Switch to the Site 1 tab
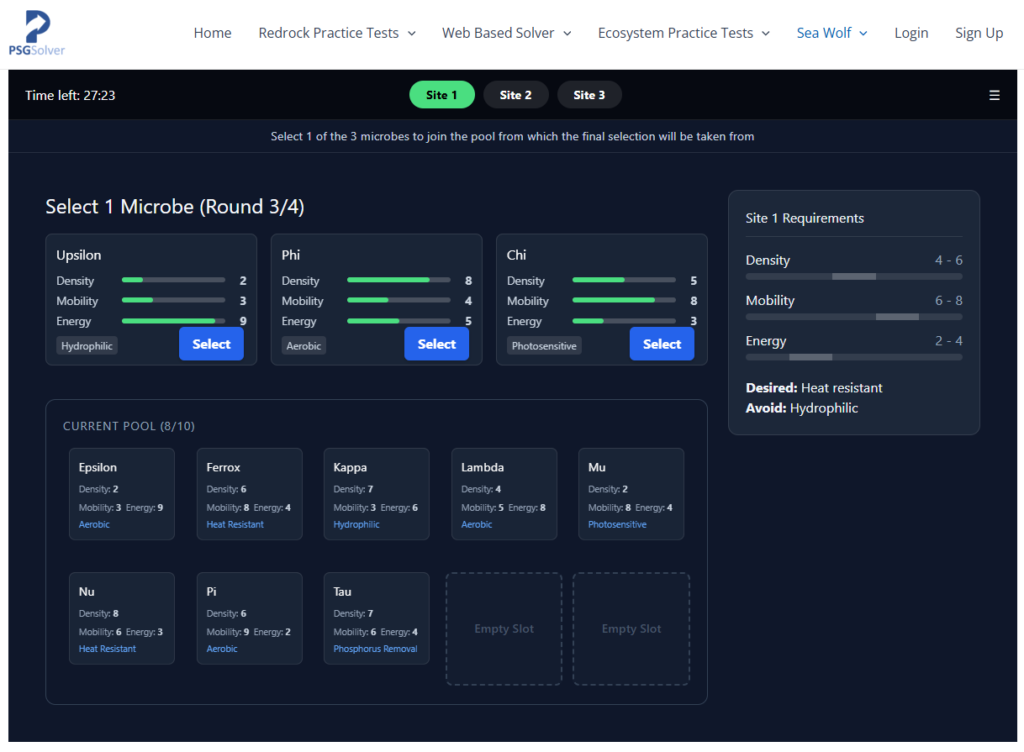This screenshot has height=752, width=1024. click(441, 95)
